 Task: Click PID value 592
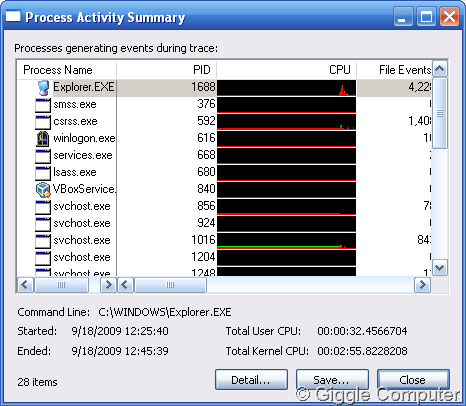(x=206, y=121)
